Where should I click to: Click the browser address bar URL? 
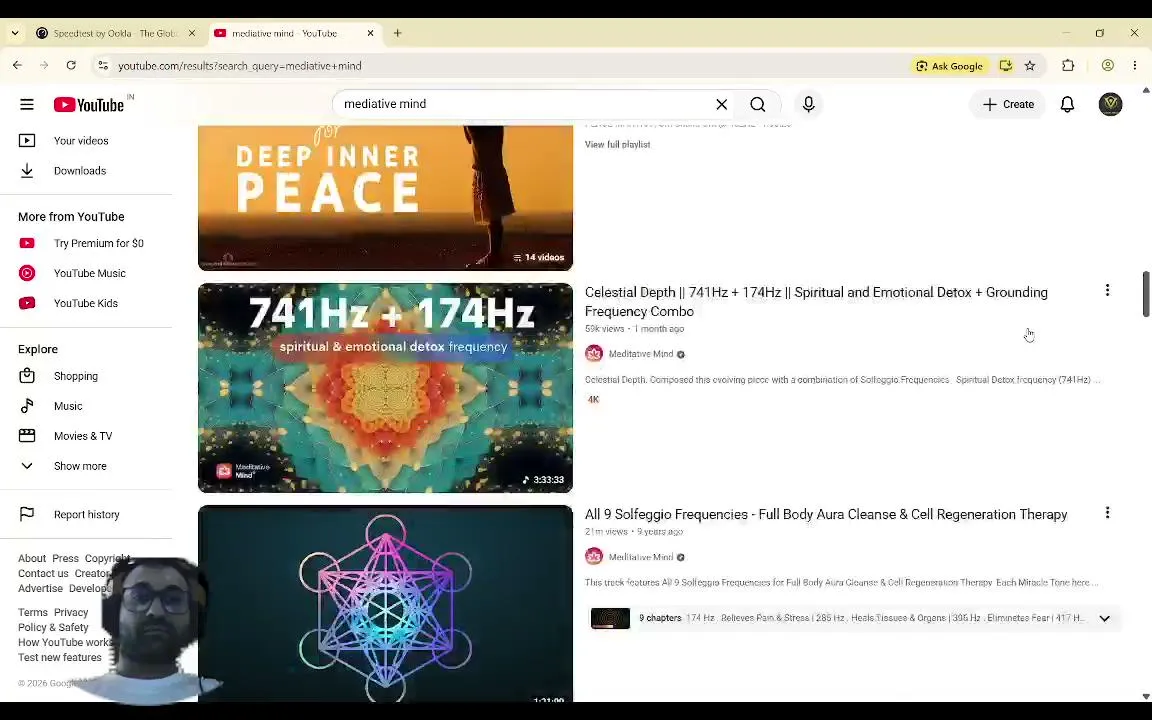[240, 66]
